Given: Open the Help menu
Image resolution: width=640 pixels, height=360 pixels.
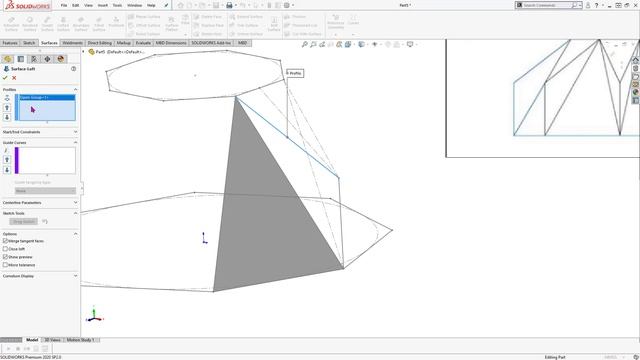Looking at the screenshot, I should 151,5.
